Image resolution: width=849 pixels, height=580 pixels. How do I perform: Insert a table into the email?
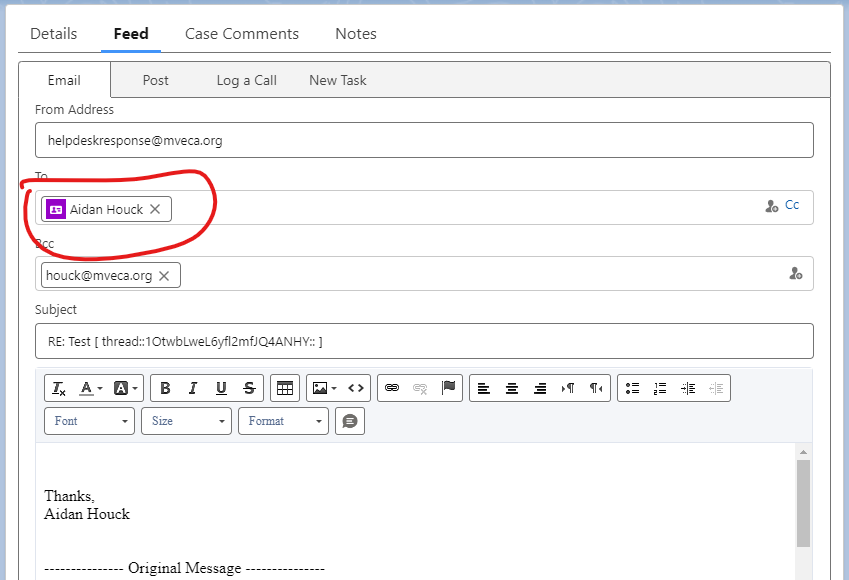285,388
